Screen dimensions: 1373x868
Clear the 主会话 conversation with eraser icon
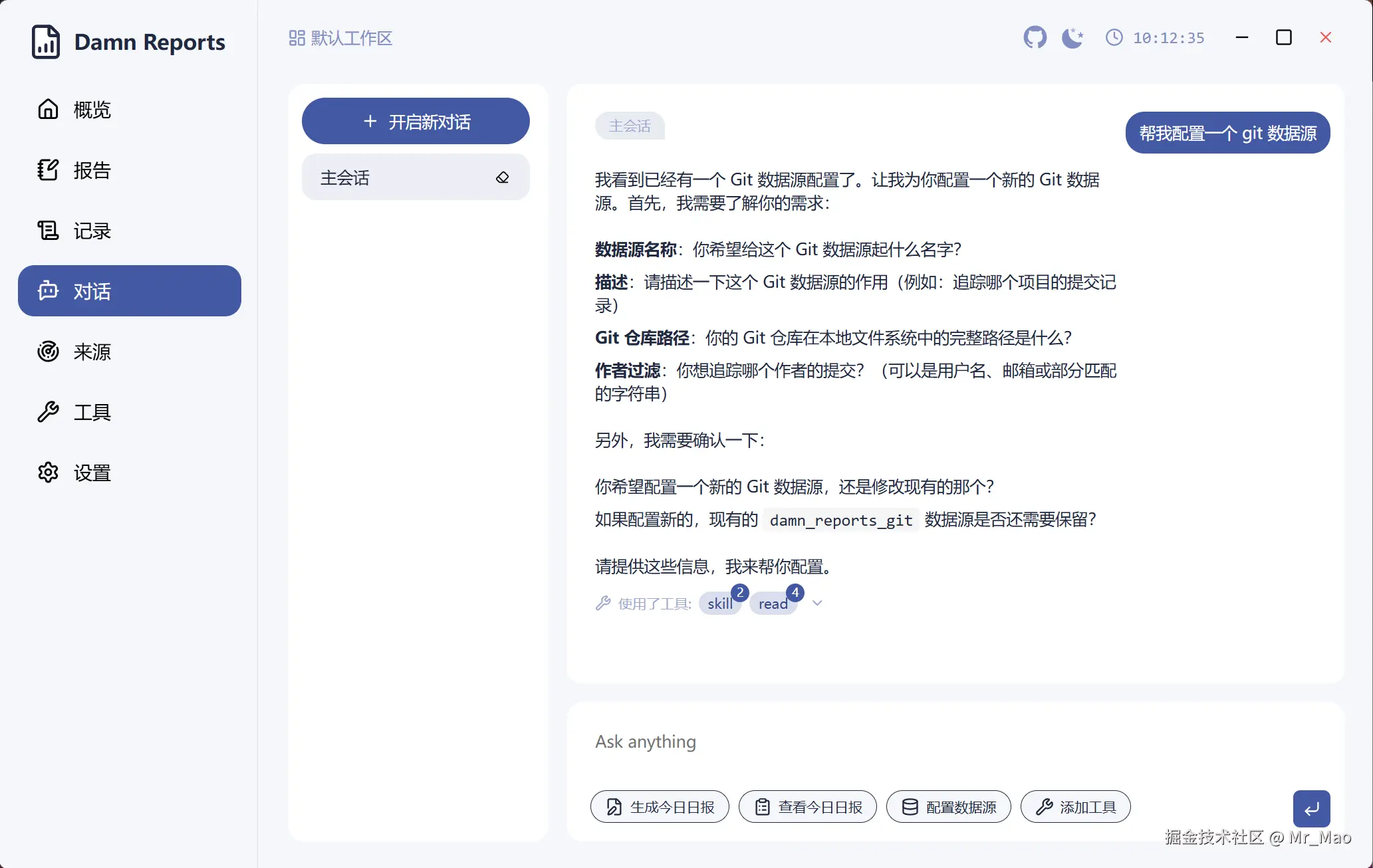502,177
